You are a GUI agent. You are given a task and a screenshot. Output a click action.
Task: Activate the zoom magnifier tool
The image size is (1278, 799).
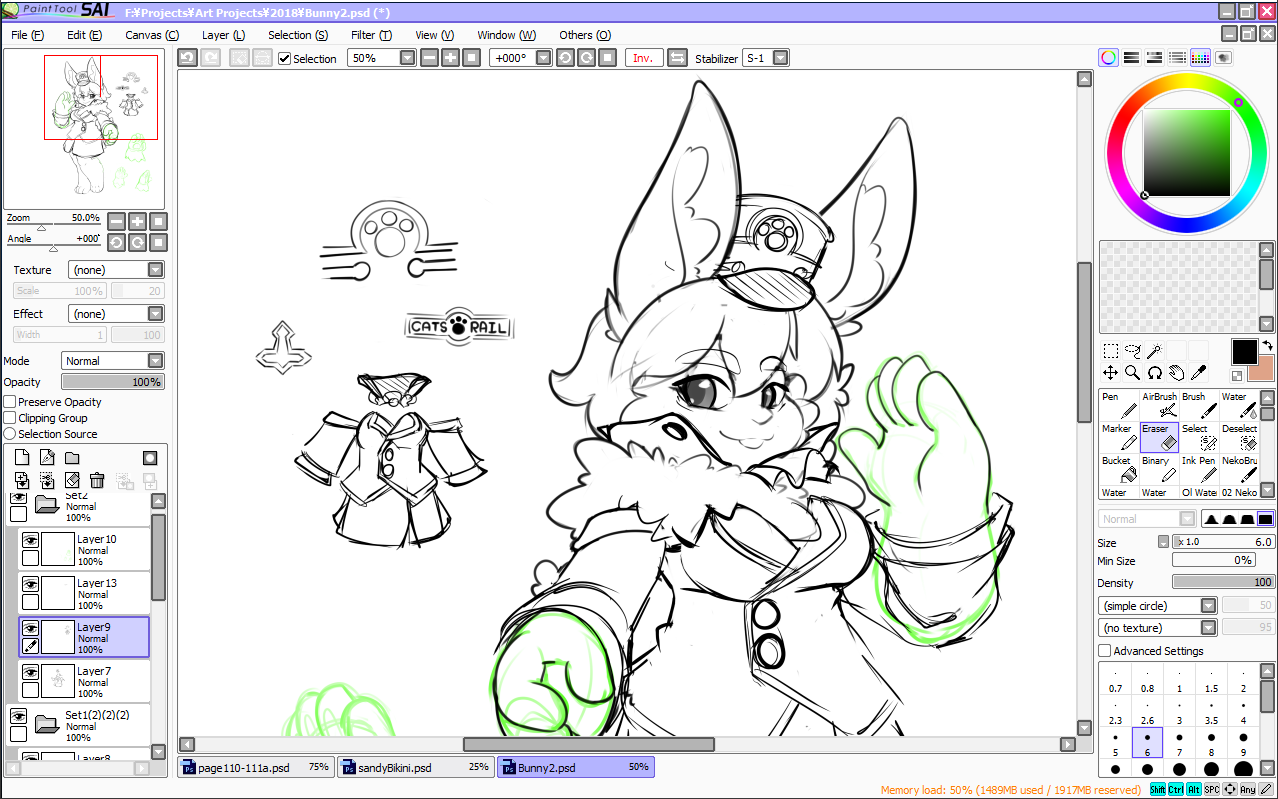pos(1132,373)
